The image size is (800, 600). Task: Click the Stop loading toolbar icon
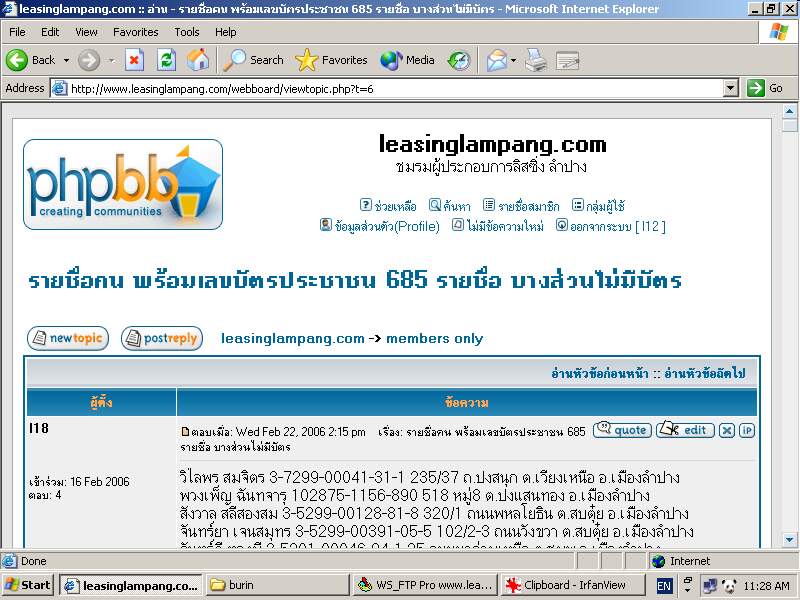(134, 60)
